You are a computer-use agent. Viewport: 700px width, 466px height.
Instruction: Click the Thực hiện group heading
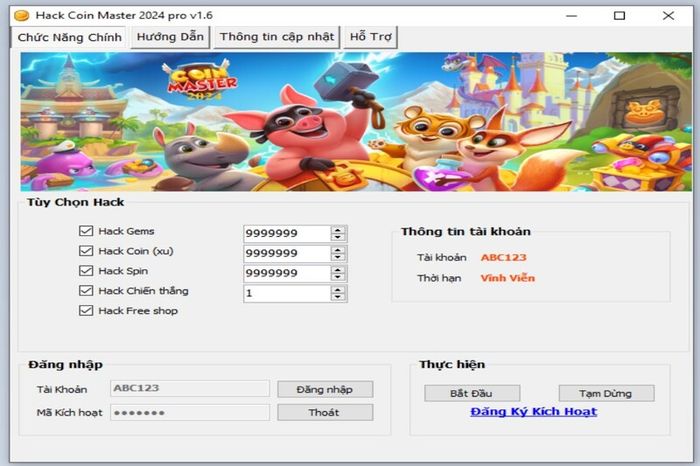[x=452, y=364]
